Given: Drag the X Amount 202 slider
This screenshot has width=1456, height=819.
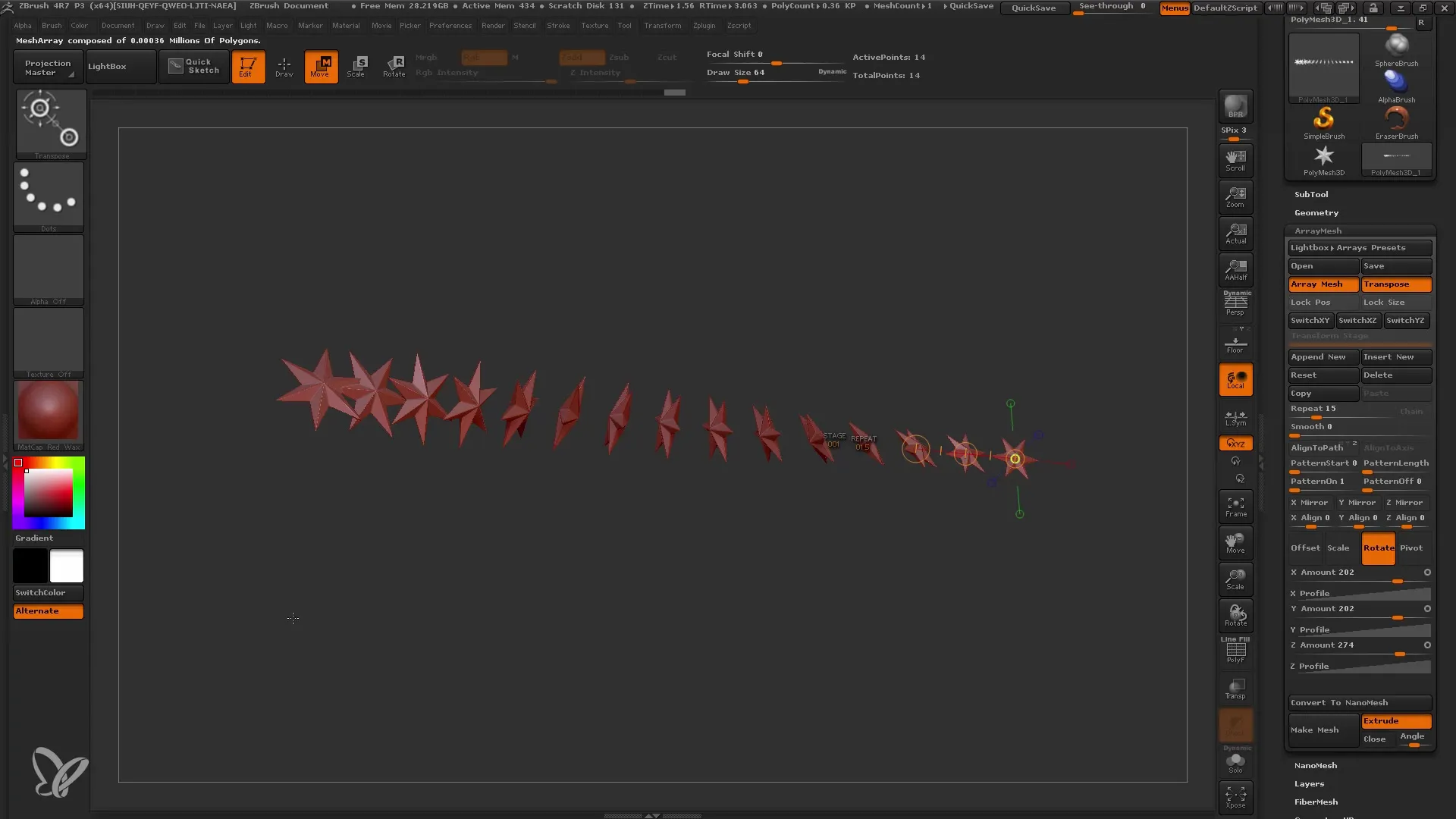Looking at the screenshot, I should point(1398,582).
